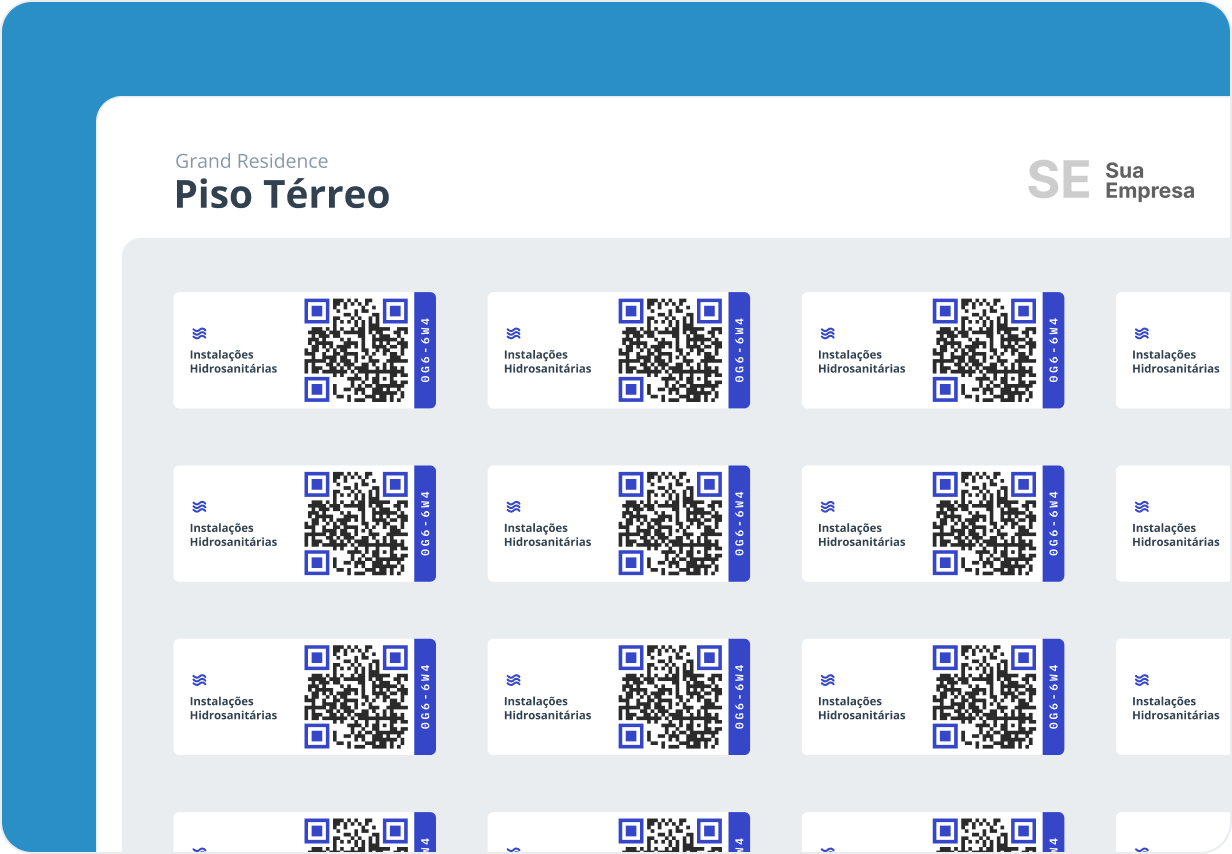Click the waves icon on second-row second-column label

click(x=513, y=507)
